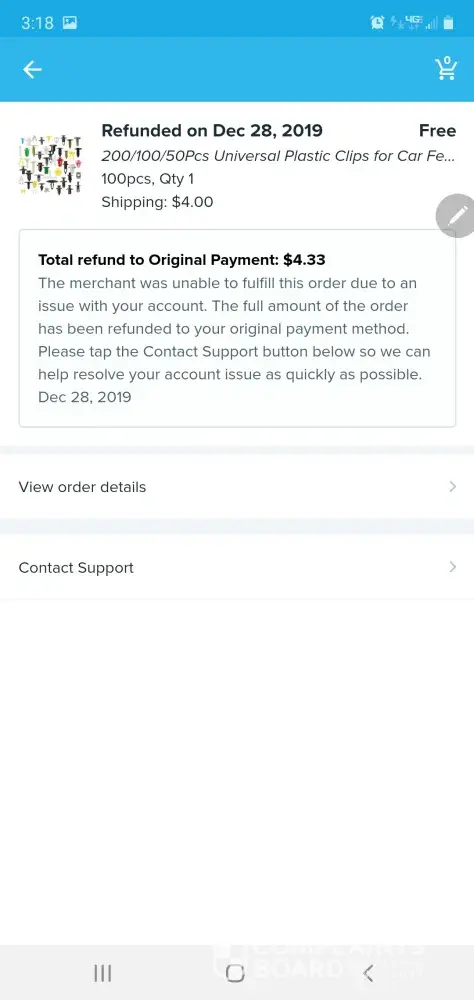The height and width of the screenshot is (1000, 474).
Task: Open View order details row
Action: (237, 487)
